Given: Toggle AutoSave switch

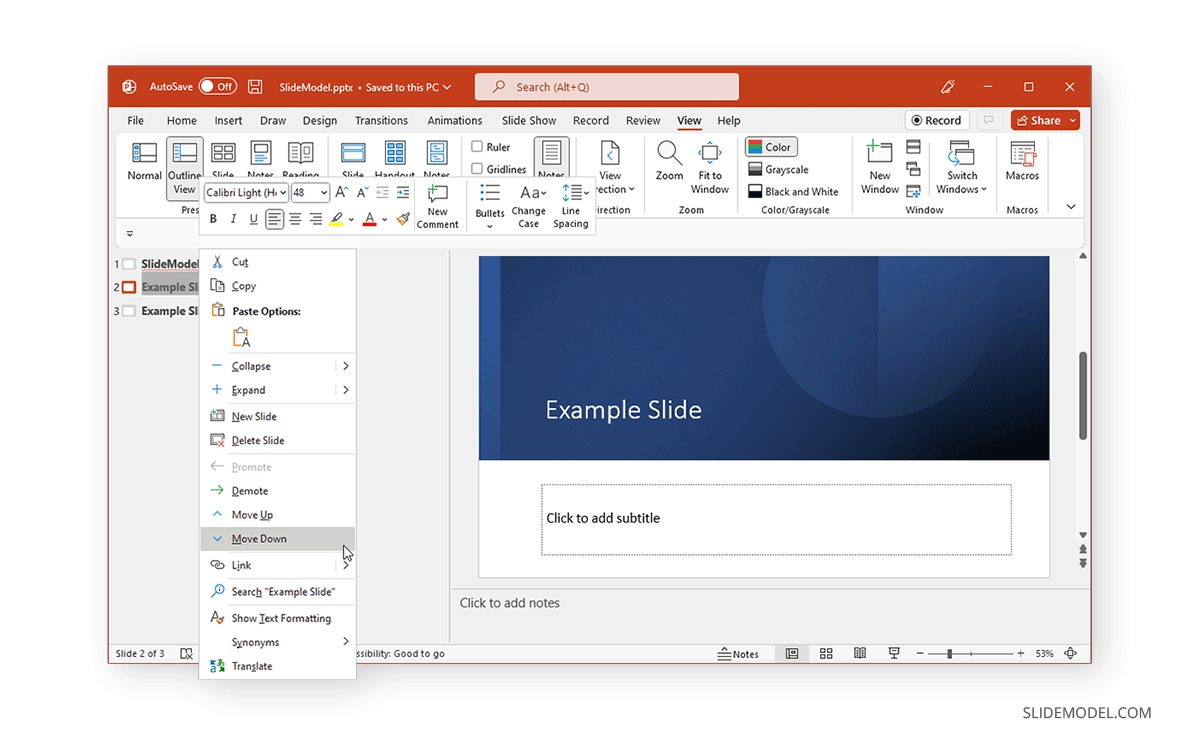Looking at the screenshot, I should click(x=218, y=87).
